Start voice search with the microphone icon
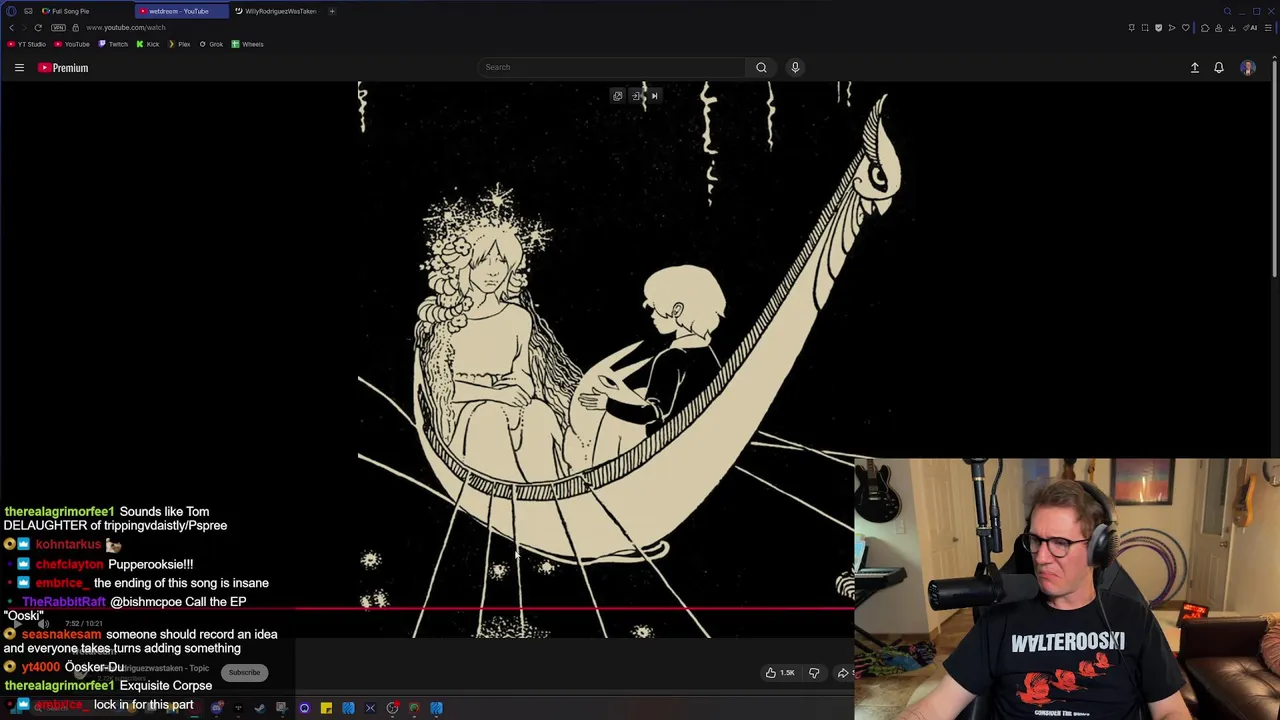1280x720 pixels. tap(795, 67)
